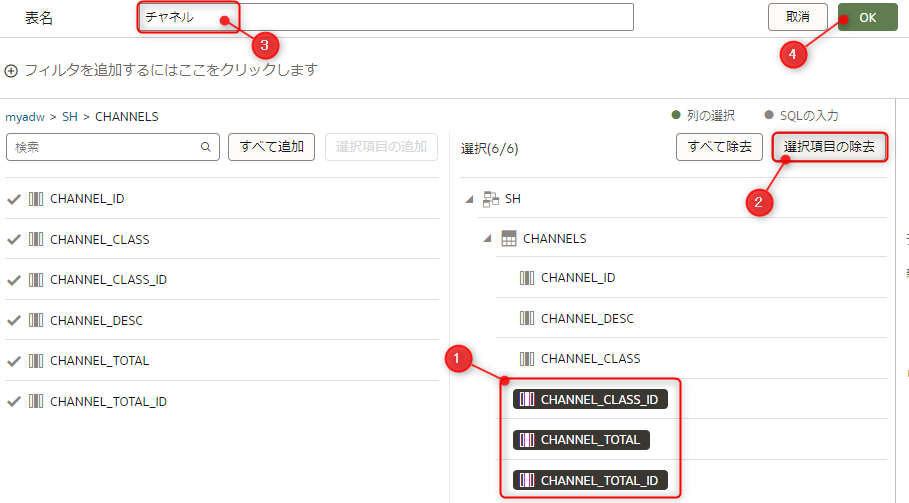
Task: Select CHANNEL_CLASS_ID row in left column list
Action: (x=222, y=280)
